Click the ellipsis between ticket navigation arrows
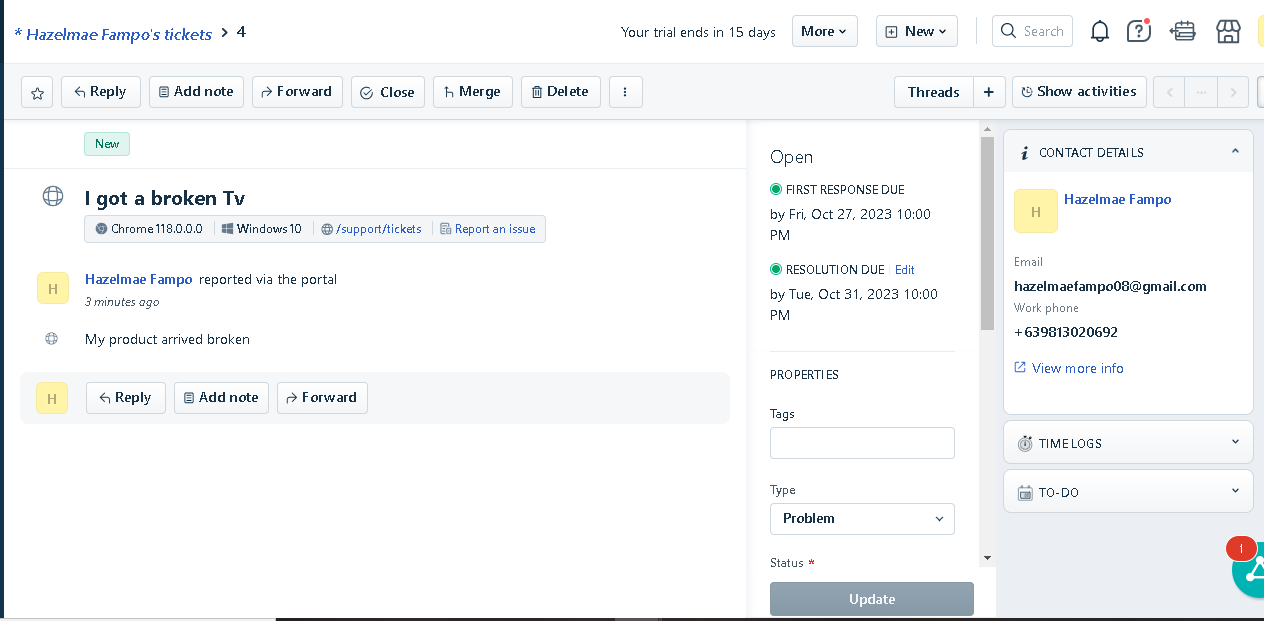The width and height of the screenshot is (1264, 621). coord(1201,92)
